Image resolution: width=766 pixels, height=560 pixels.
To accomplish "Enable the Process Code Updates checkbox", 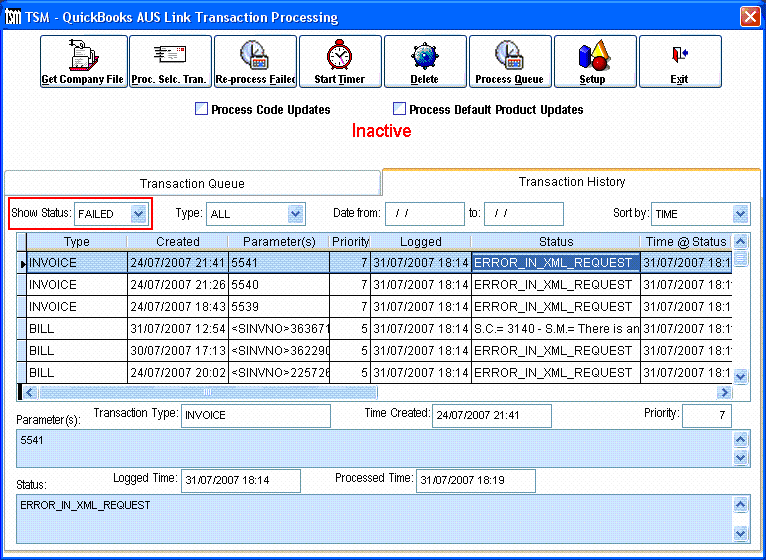I will pos(202,109).
